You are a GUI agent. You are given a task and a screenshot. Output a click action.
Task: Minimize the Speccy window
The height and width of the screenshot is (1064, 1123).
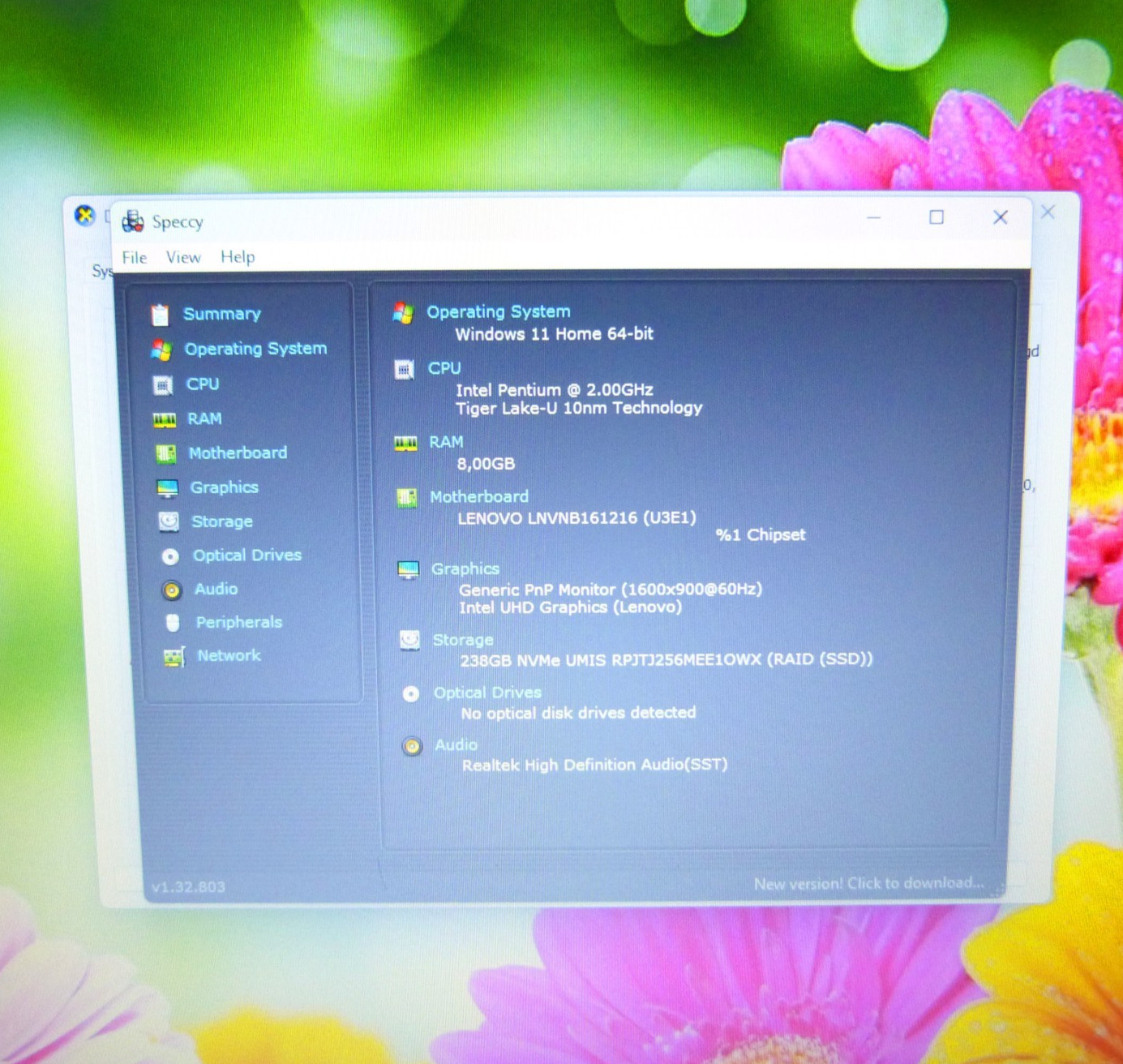coord(873,217)
